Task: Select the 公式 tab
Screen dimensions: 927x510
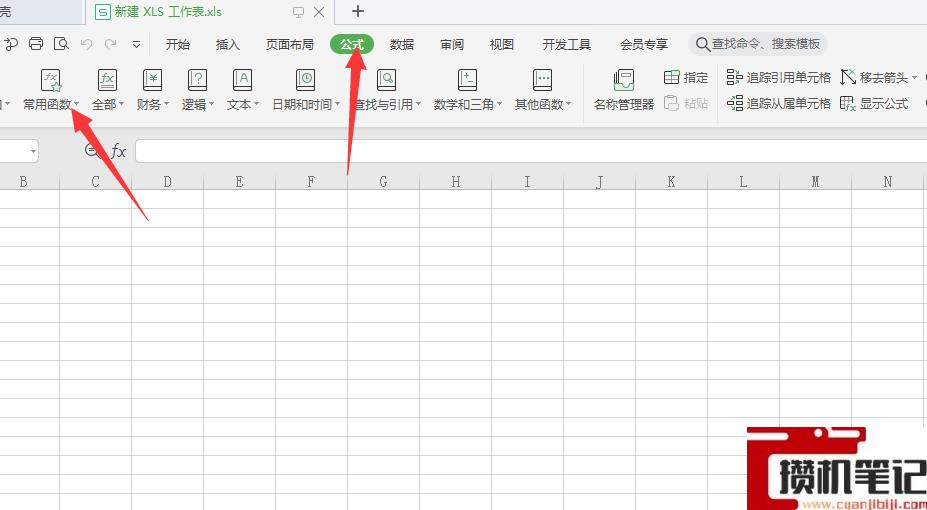Action: (352, 44)
